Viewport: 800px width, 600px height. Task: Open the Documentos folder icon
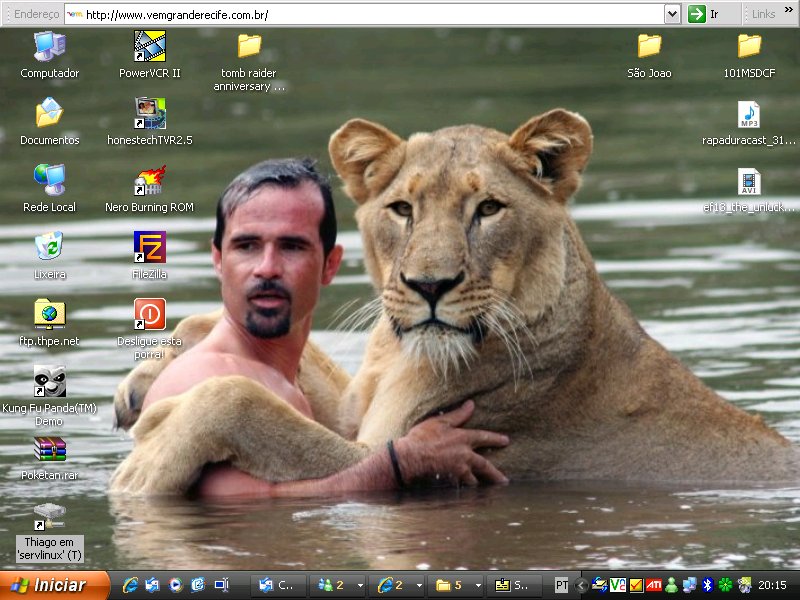[49, 113]
